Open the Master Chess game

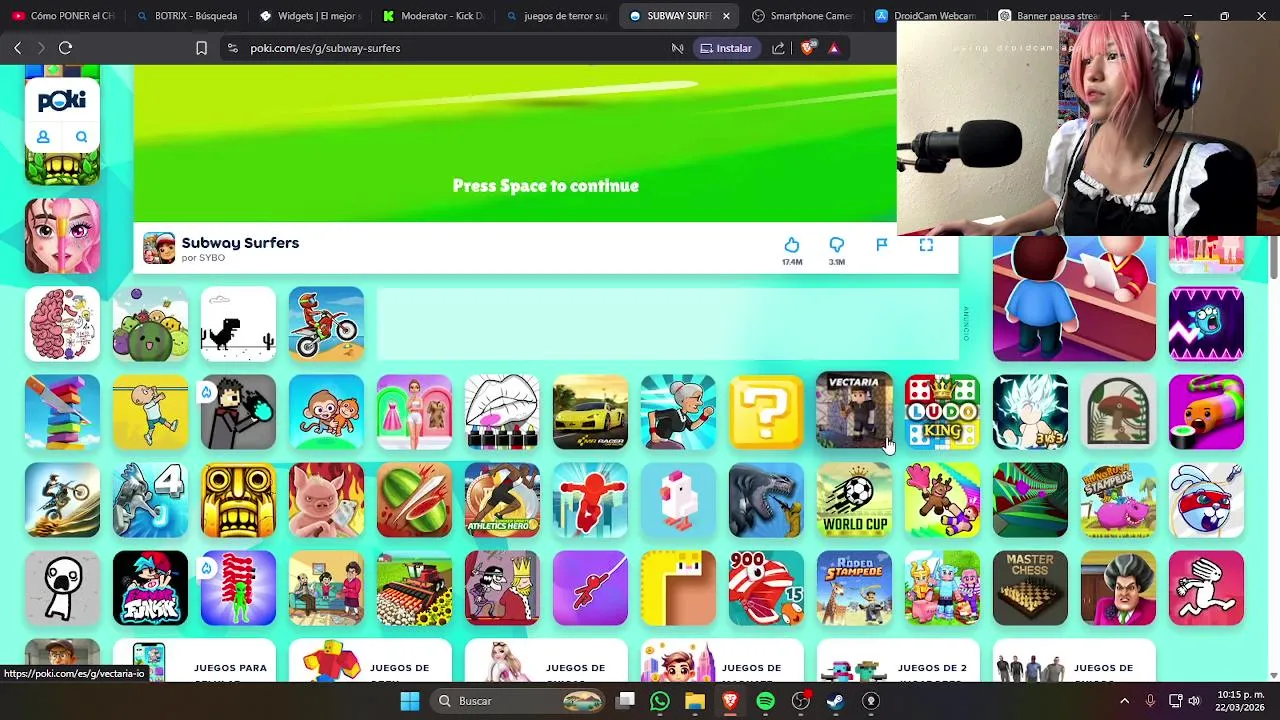pyautogui.click(x=1030, y=588)
